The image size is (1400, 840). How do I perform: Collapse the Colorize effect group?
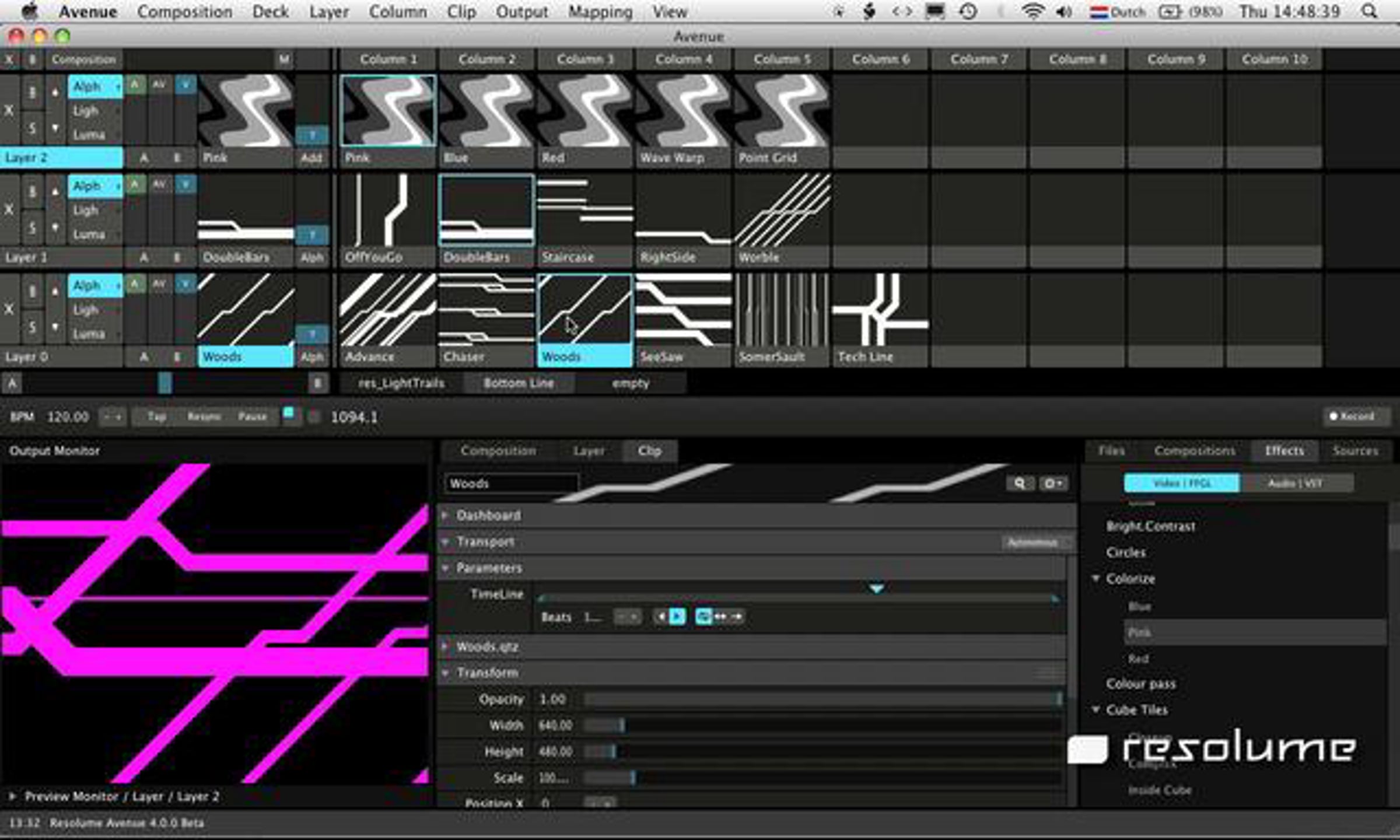click(x=1095, y=579)
